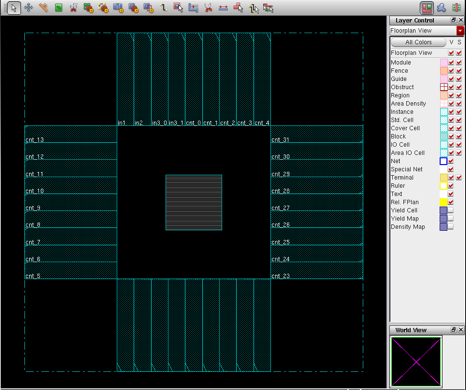Toggle Instance visibility checkbox
Viewport: 467px width, 391px height.
click(451, 112)
